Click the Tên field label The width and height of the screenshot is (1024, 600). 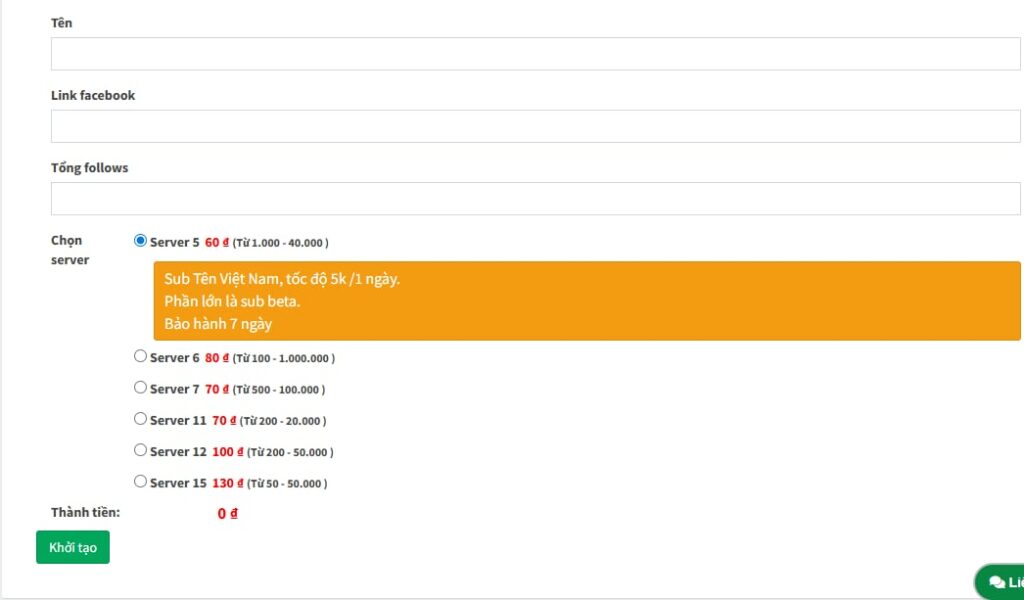click(x=62, y=23)
